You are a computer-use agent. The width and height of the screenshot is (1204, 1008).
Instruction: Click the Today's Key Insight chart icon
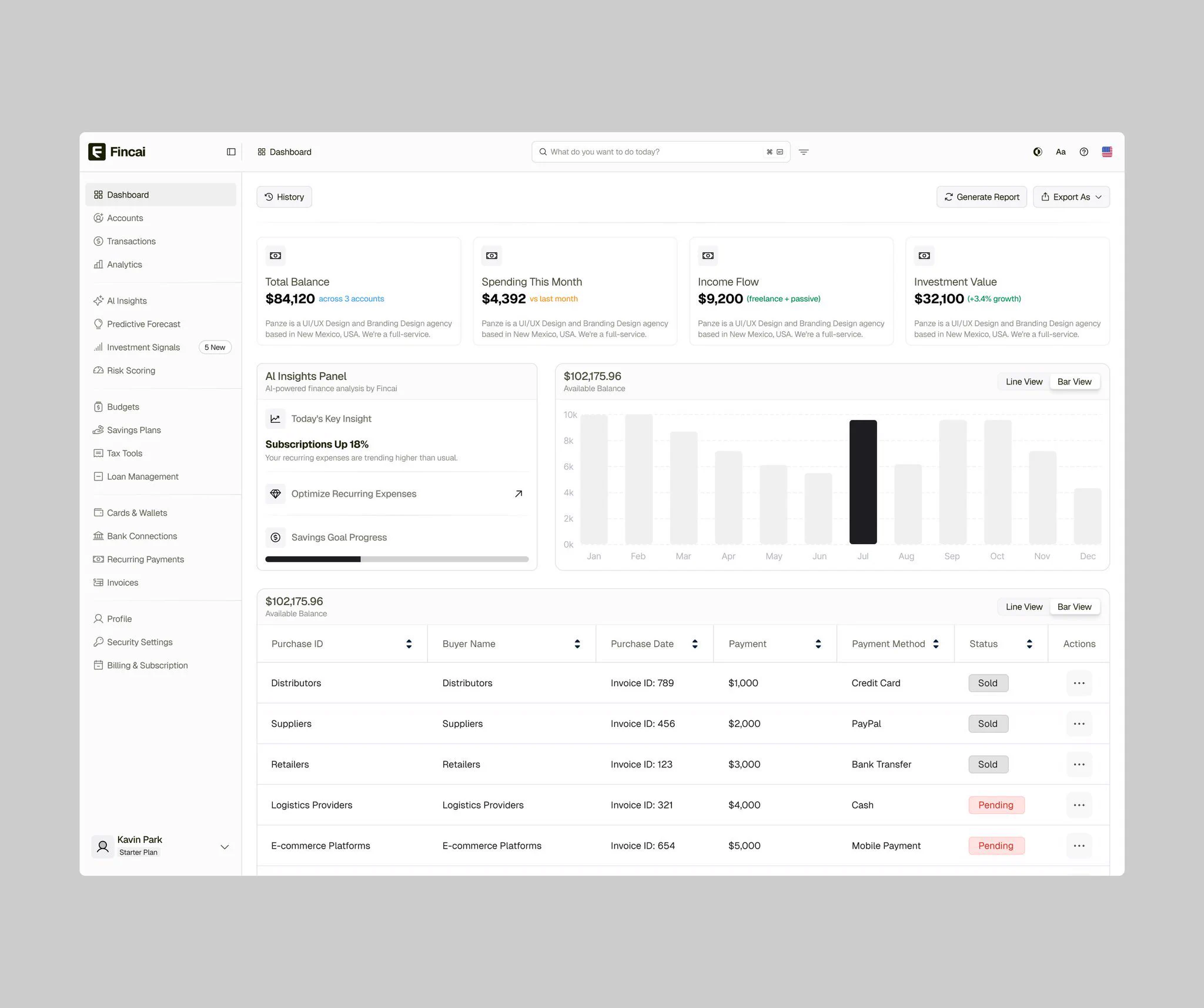pyautogui.click(x=275, y=419)
